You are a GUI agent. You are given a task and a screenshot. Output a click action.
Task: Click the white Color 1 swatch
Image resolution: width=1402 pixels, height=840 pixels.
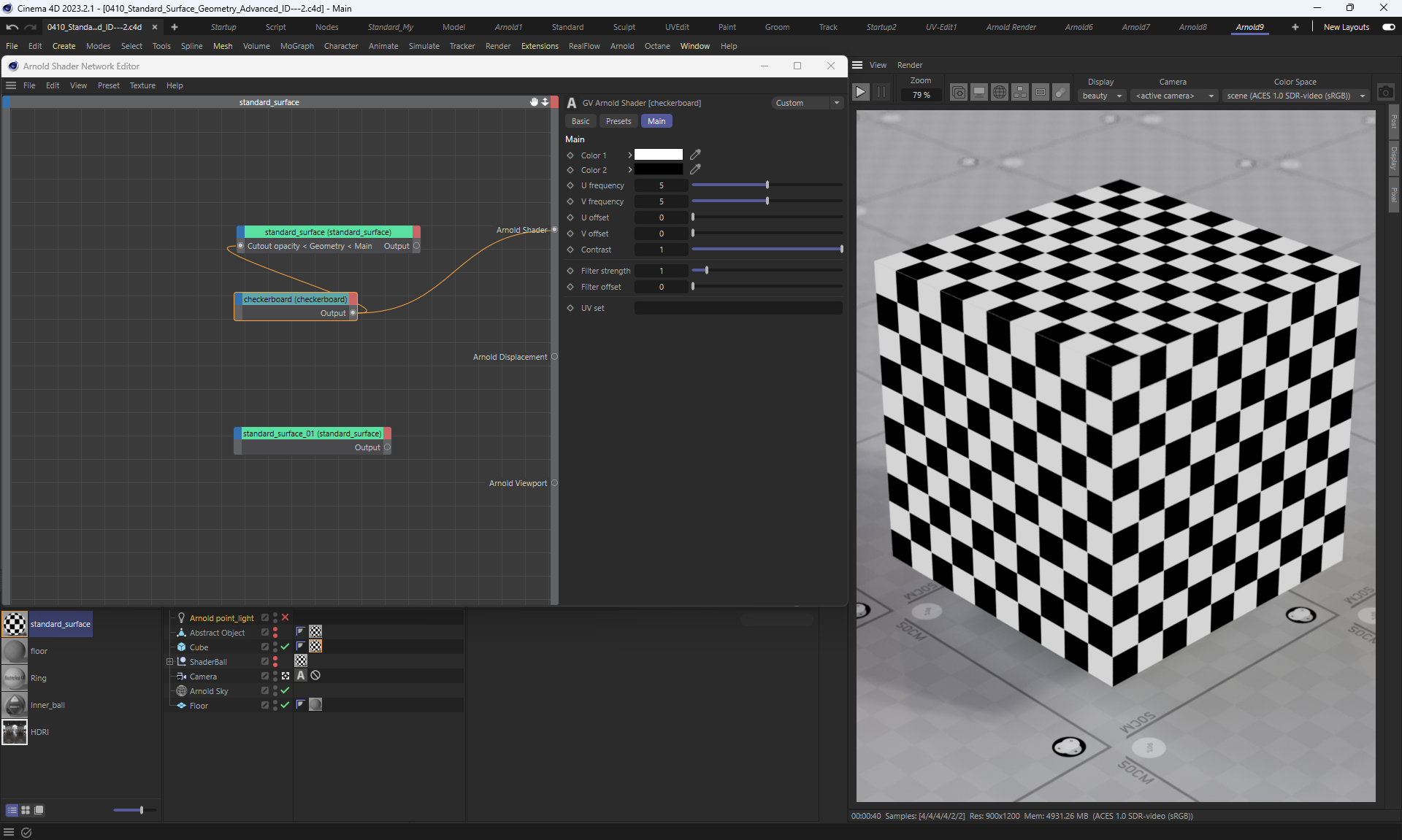(x=658, y=155)
